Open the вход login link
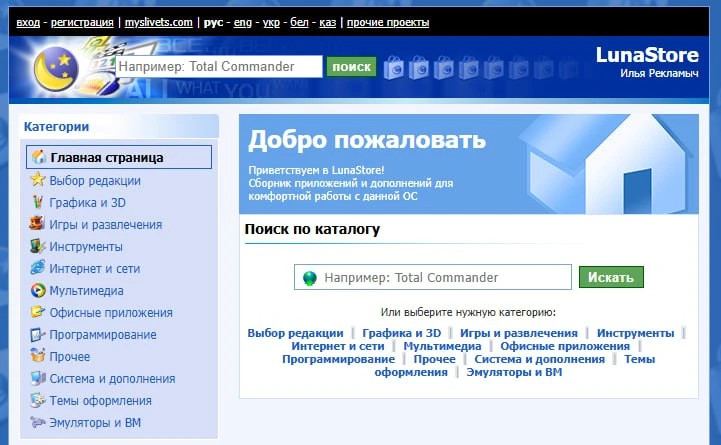721x445 pixels. pos(28,22)
